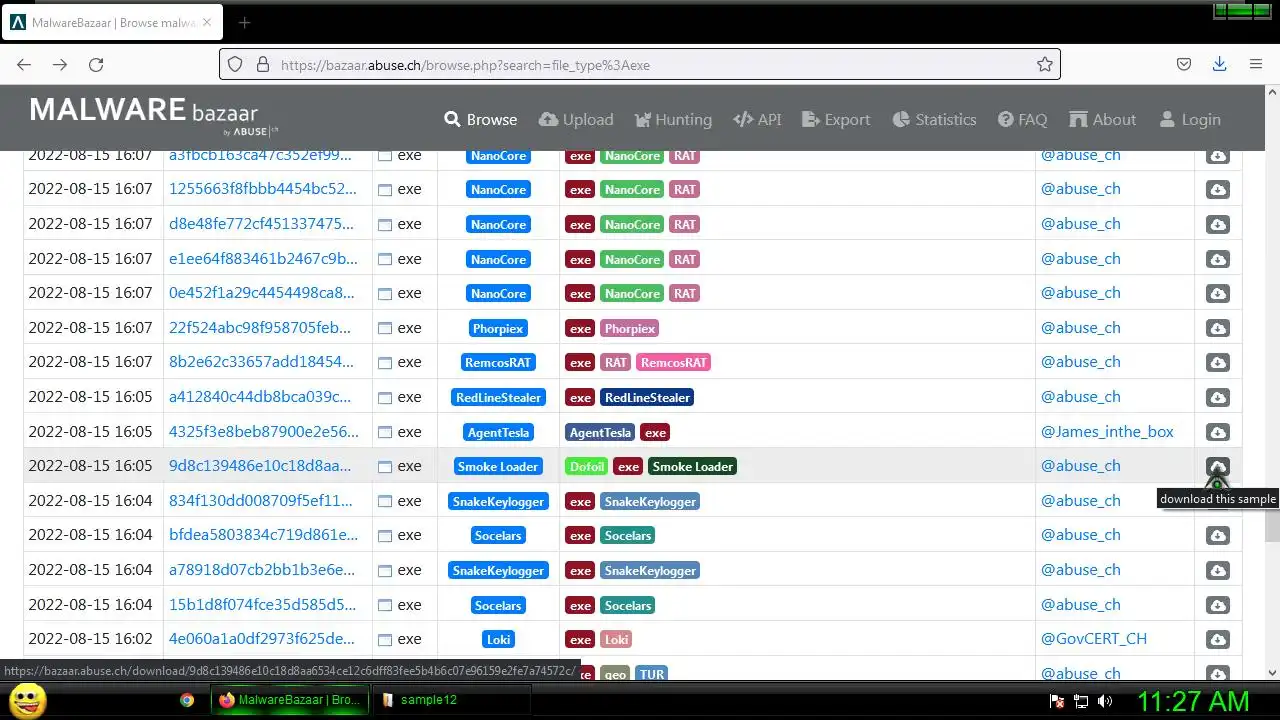Open Firefox application menu

1256,64
